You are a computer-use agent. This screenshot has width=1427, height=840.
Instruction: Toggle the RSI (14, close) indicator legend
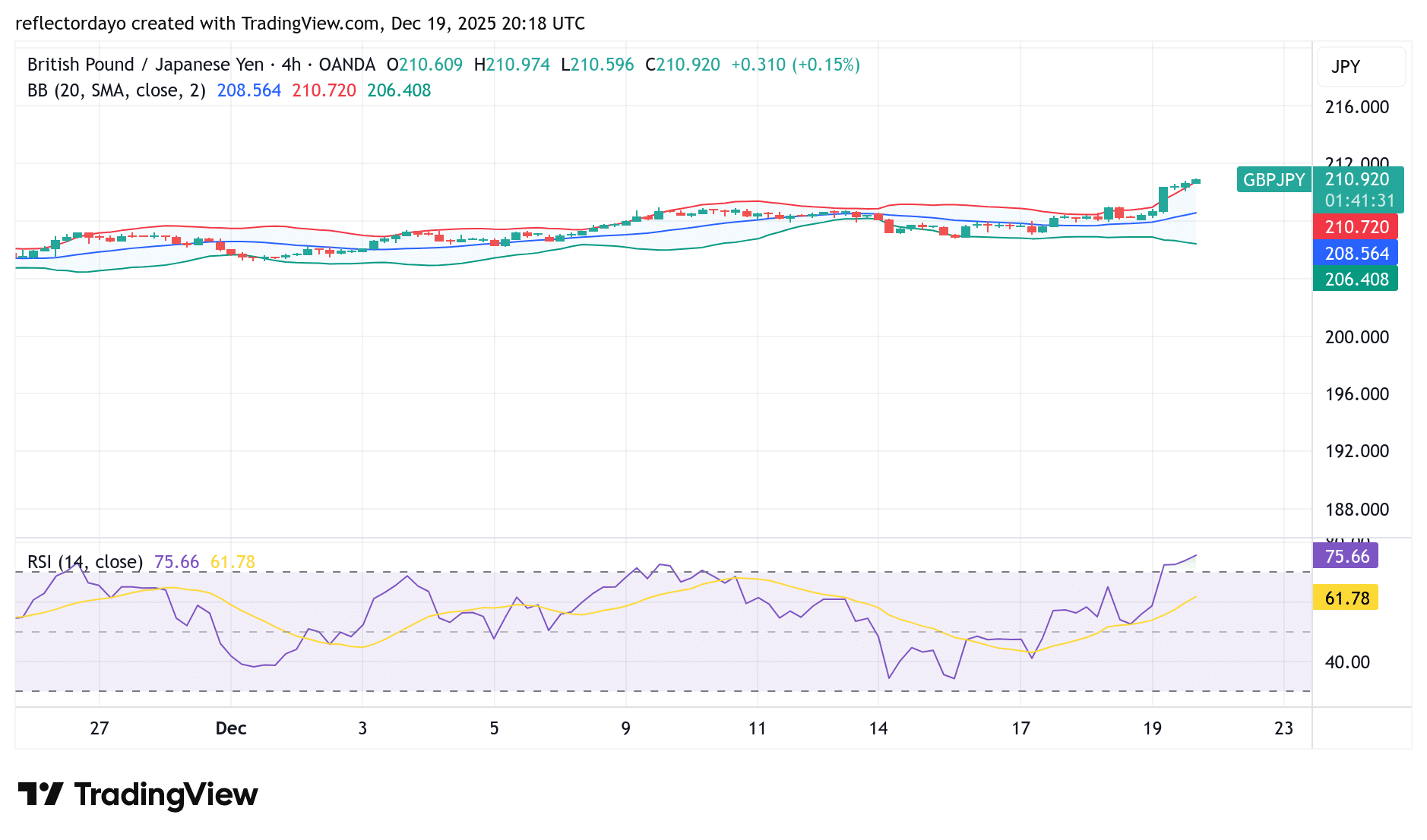point(86,562)
